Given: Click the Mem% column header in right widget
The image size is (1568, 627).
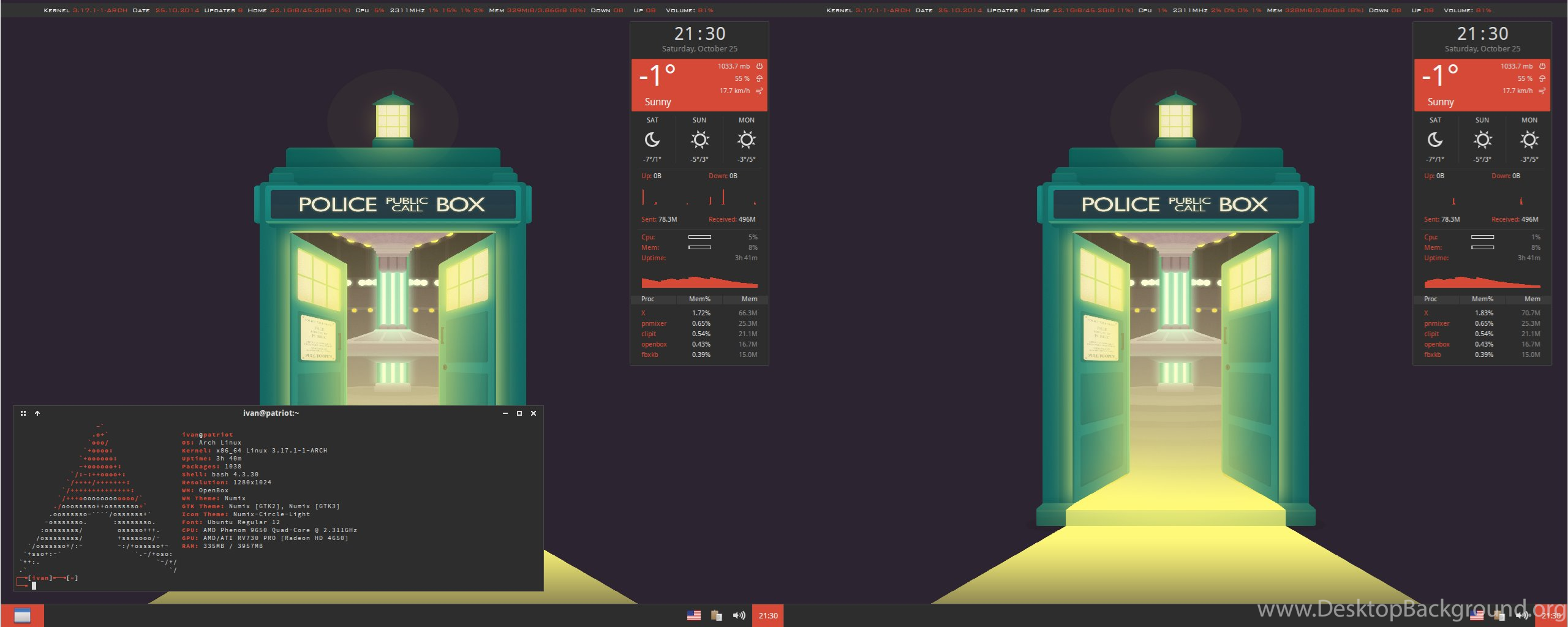Looking at the screenshot, I should (x=1482, y=299).
